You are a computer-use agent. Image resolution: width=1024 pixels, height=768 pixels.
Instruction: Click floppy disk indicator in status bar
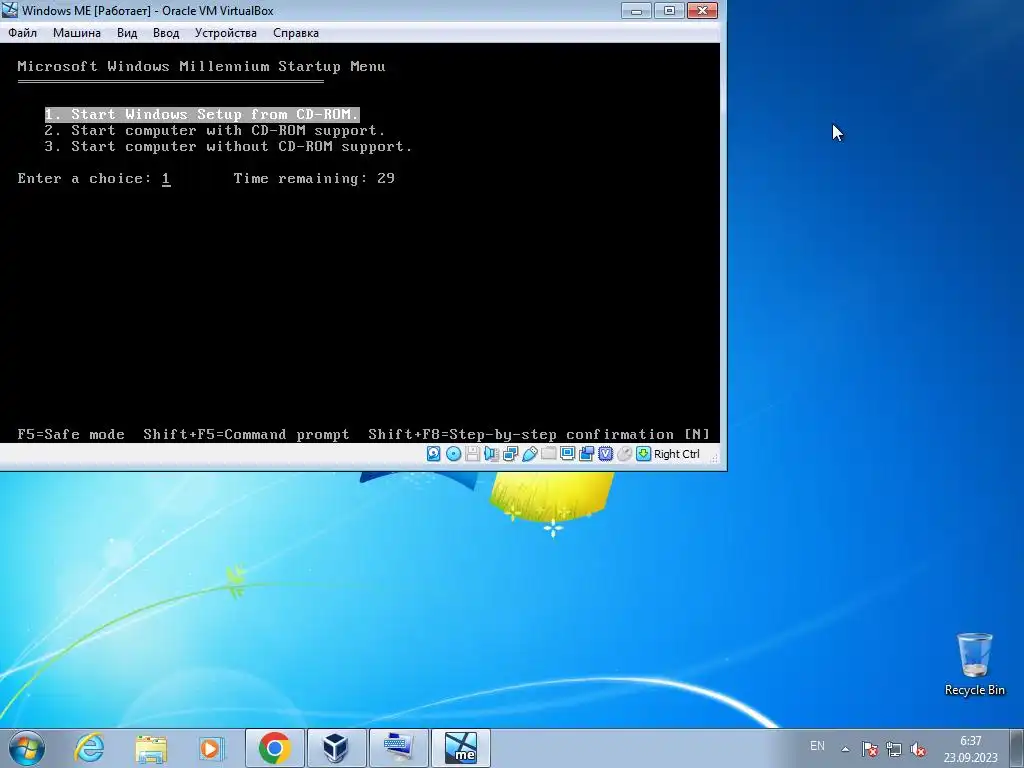pos(473,454)
